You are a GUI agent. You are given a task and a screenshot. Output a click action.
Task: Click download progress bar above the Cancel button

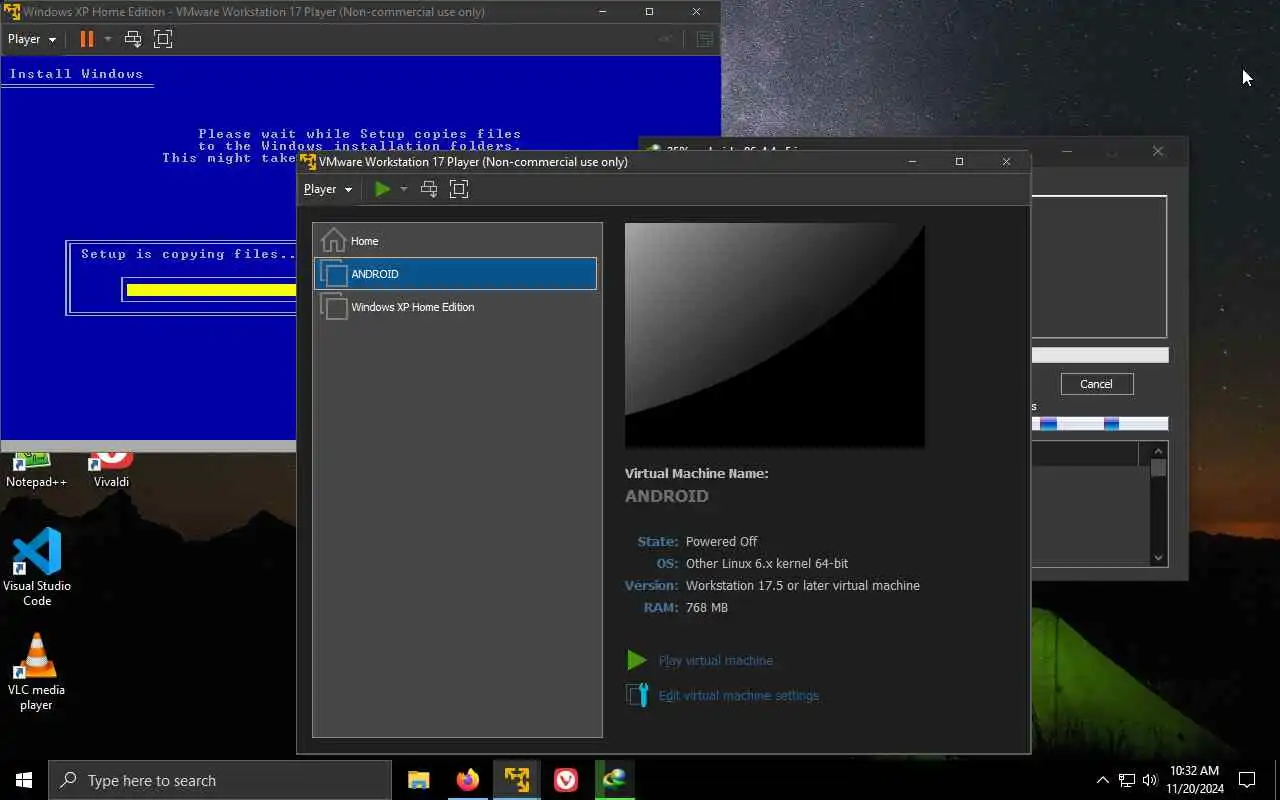(1099, 355)
